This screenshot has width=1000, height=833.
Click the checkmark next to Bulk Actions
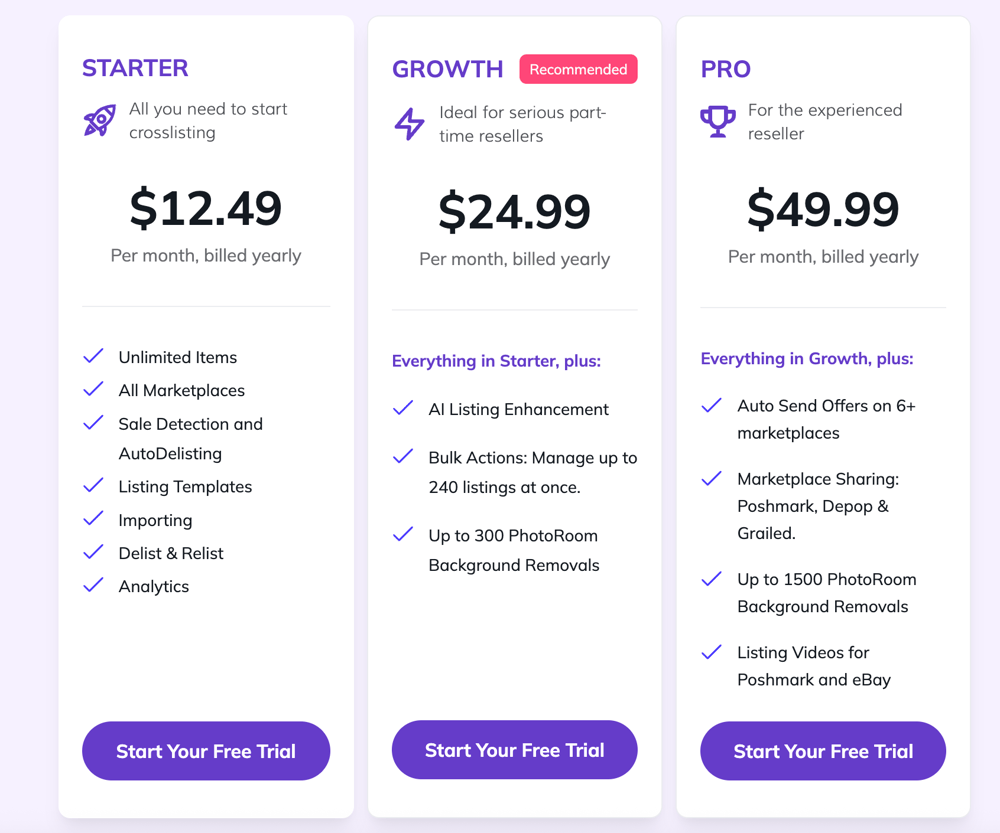tap(403, 457)
